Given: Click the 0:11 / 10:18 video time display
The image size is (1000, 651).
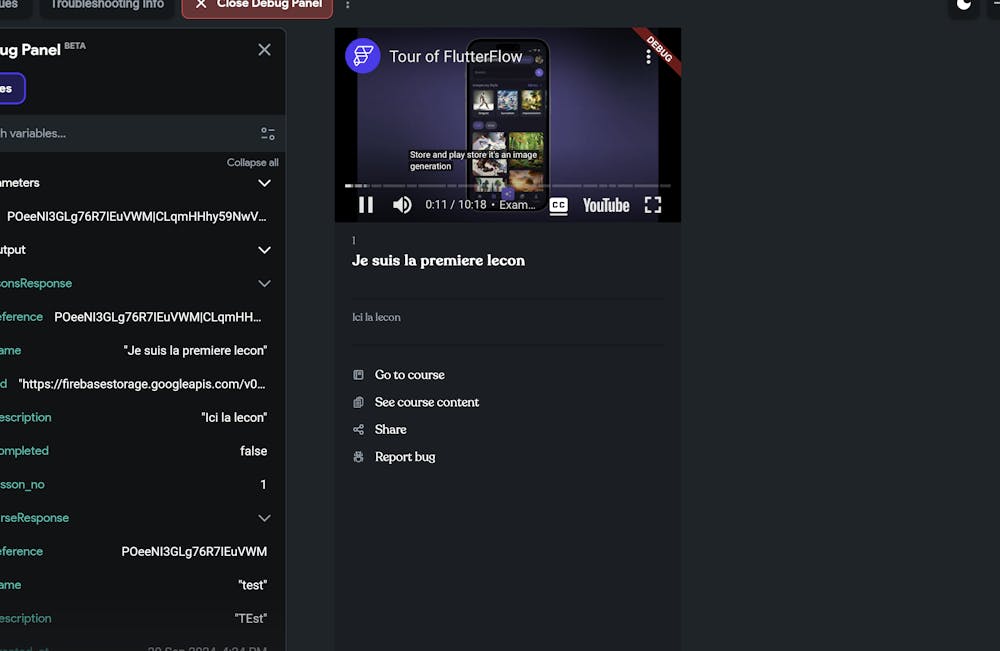Looking at the screenshot, I should tap(455, 205).
